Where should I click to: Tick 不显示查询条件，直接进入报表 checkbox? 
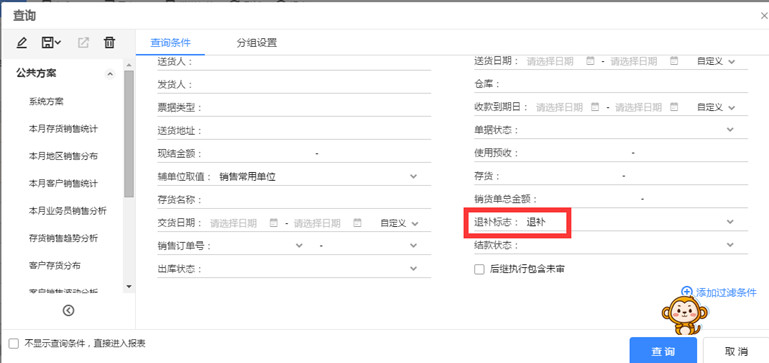[14, 344]
